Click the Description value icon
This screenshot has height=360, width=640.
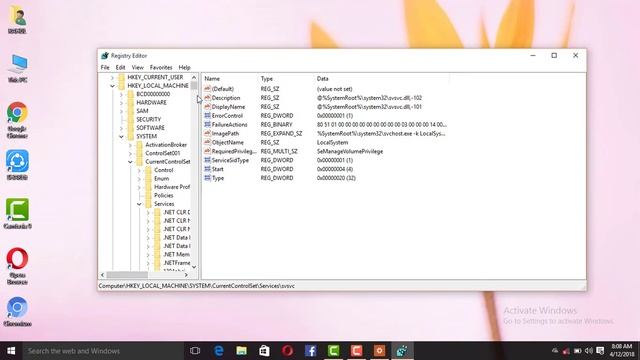pos(207,98)
